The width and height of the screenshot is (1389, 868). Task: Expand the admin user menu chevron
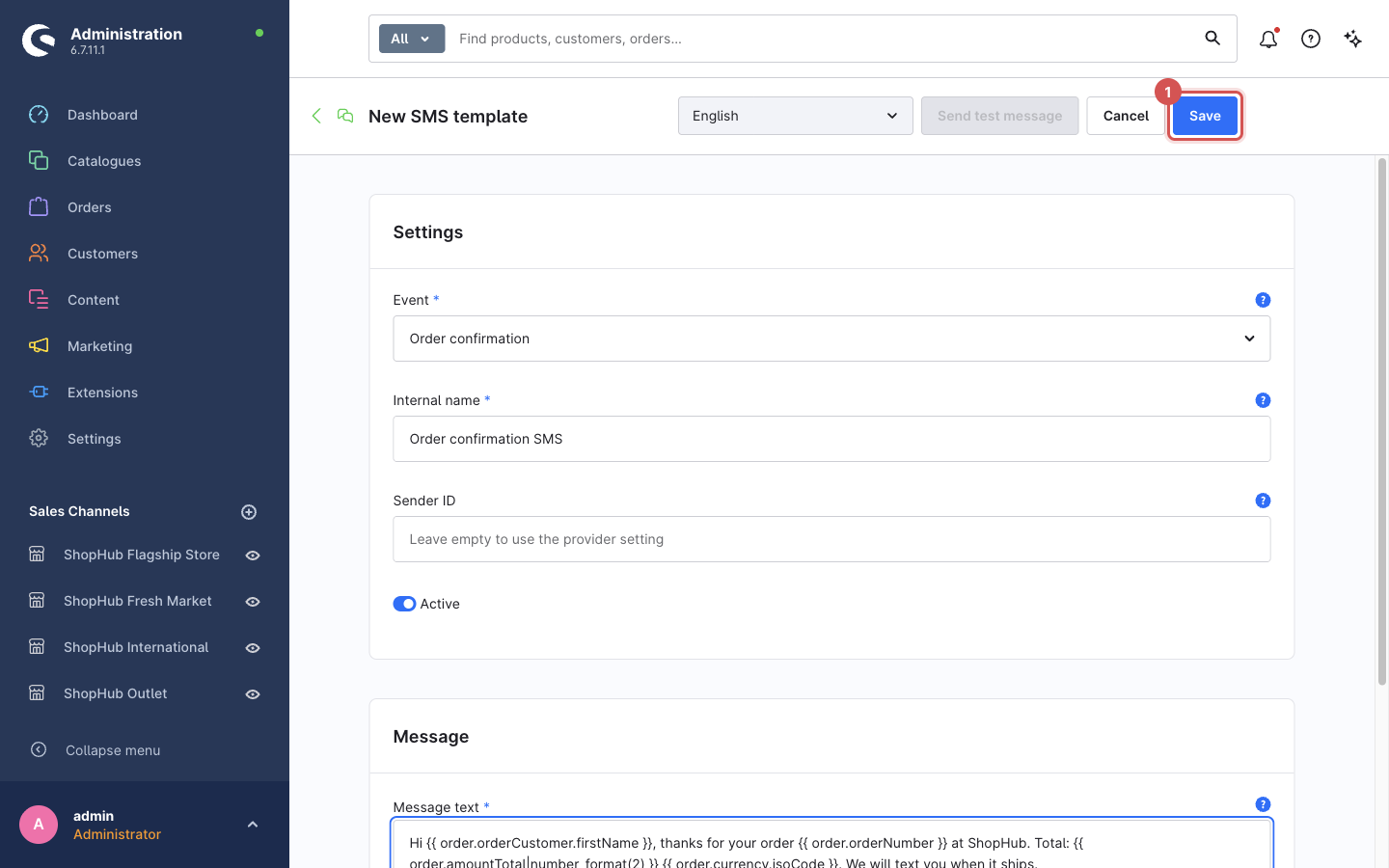(x=253, y=825)
